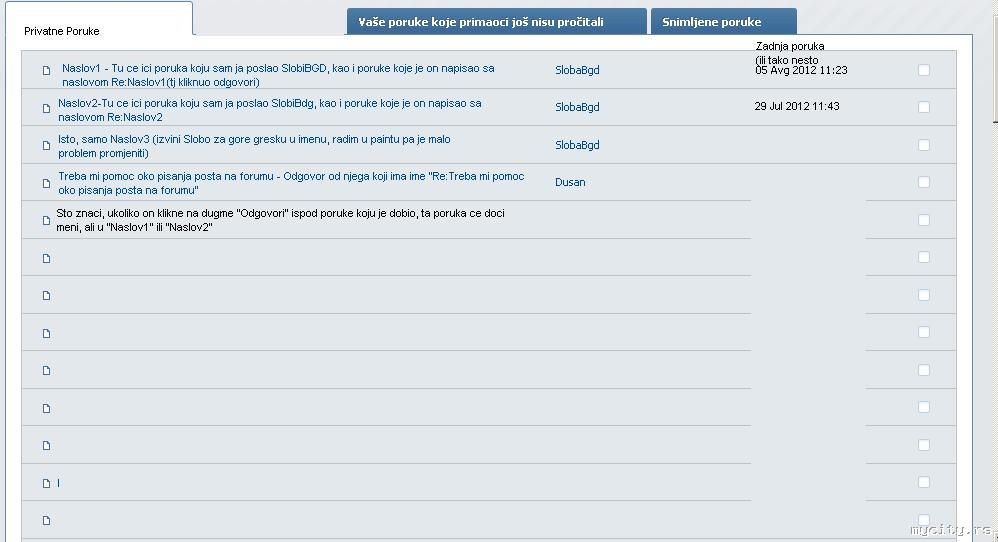998x542 pixels.
Task: Switch to the Snimljene poruke tab
Action: (723, 22)
